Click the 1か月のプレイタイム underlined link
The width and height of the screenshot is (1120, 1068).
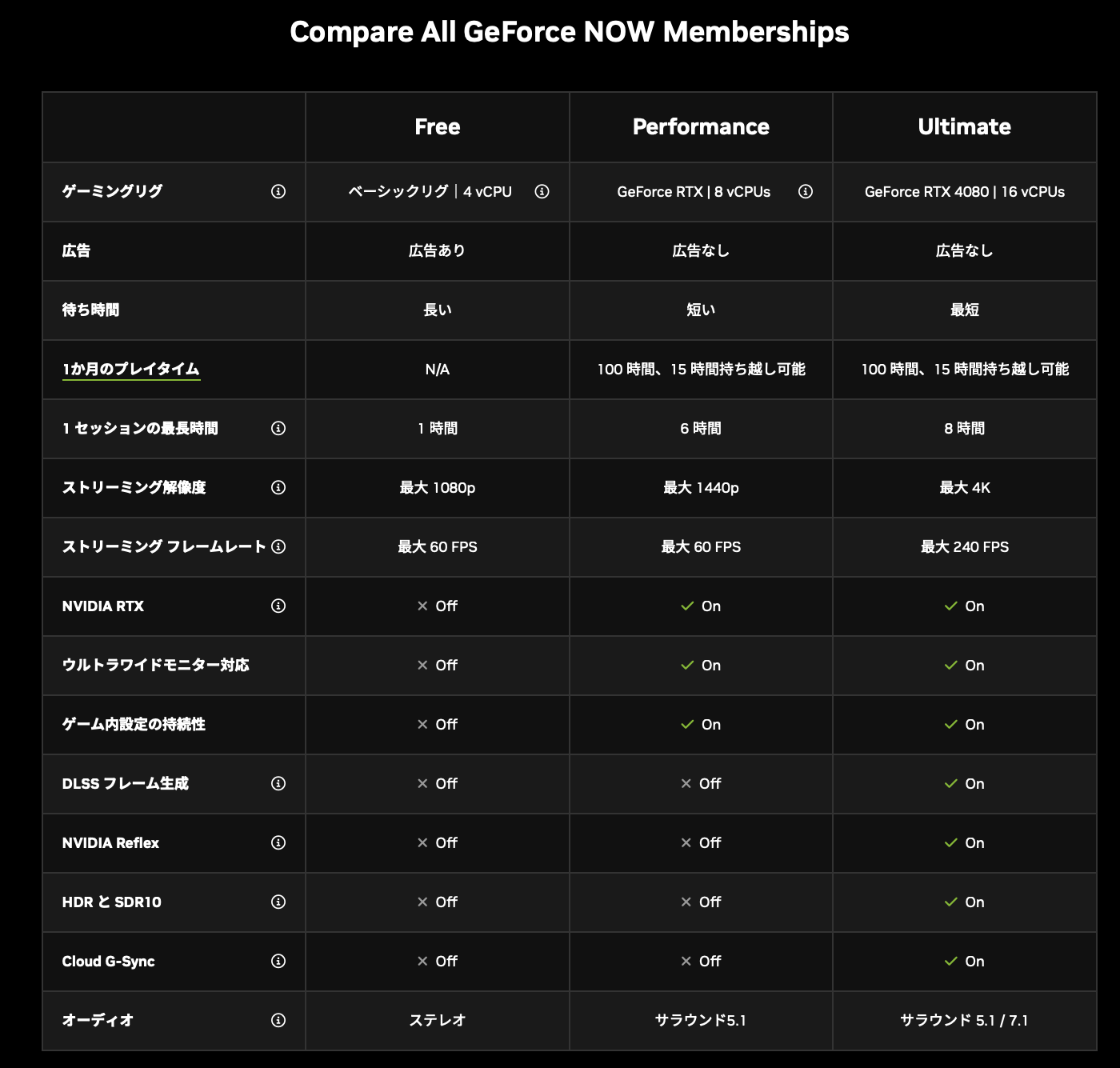[131, 369]
